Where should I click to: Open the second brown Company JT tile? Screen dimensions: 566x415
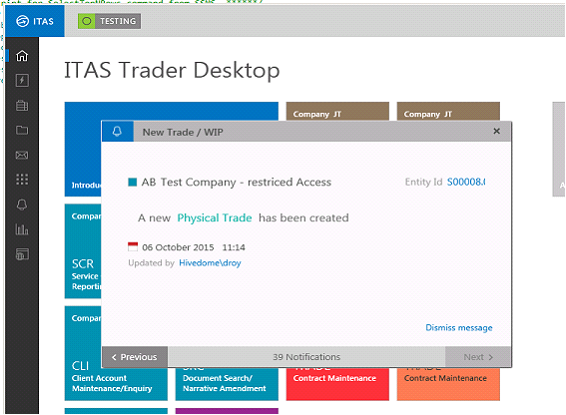click(x=448, y=112)
